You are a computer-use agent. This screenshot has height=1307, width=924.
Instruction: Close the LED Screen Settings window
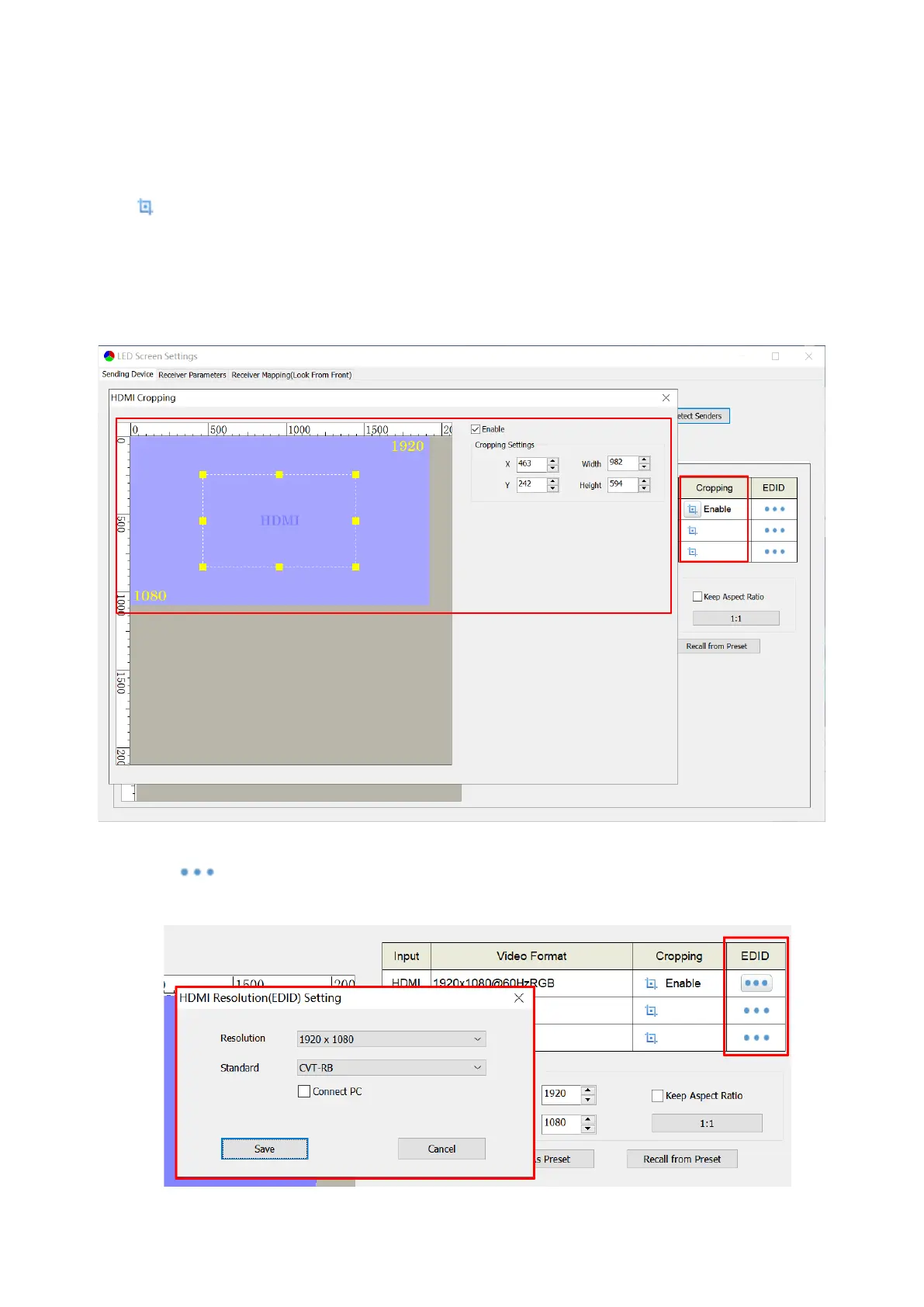pyautogui.click(x=808, y=356)
